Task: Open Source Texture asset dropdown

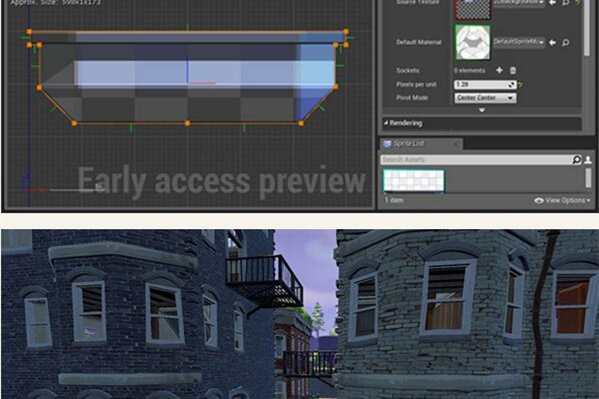Action: [519, 2]
